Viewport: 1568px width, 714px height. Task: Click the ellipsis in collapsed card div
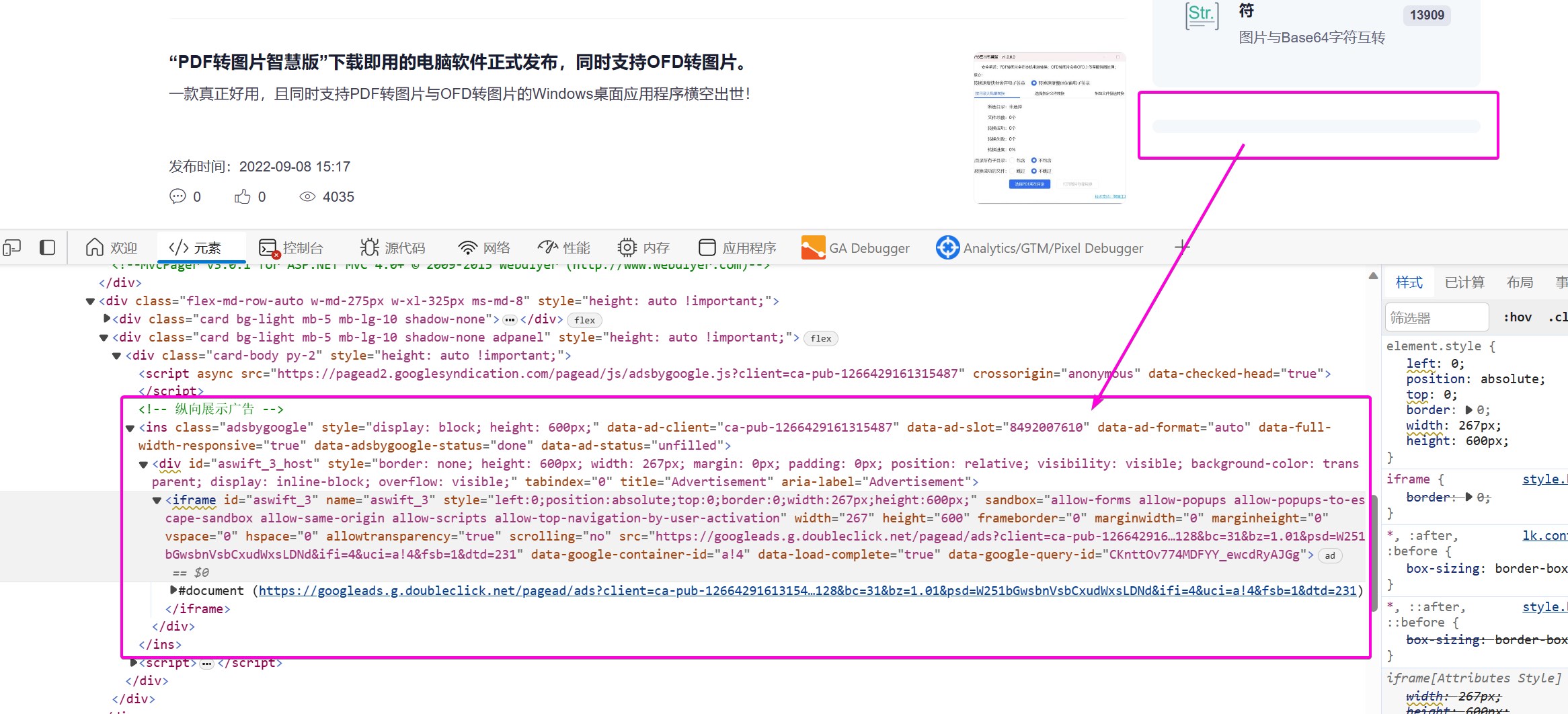[510, 320]
